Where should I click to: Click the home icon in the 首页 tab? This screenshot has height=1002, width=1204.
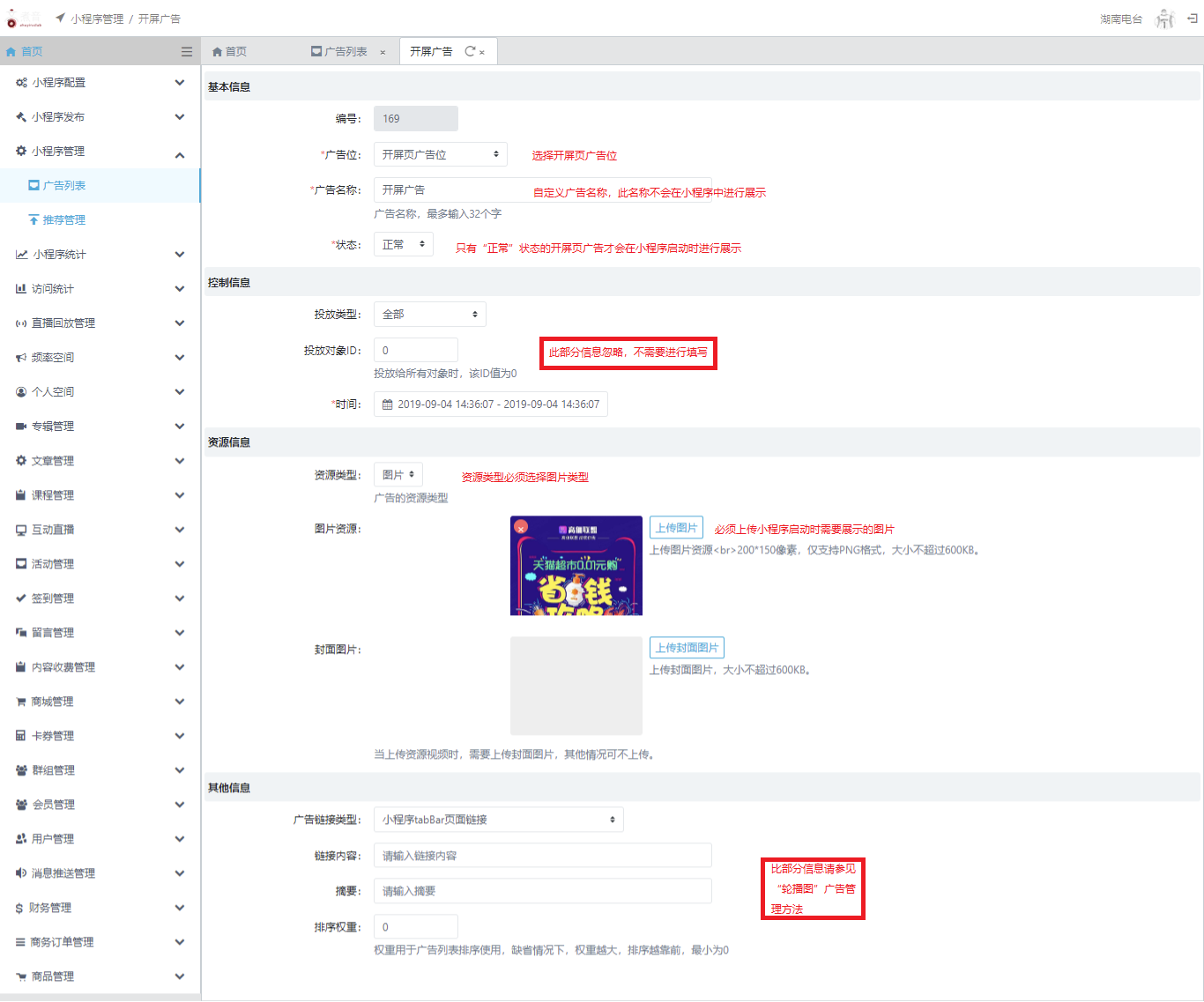click(x=217, y=52)
